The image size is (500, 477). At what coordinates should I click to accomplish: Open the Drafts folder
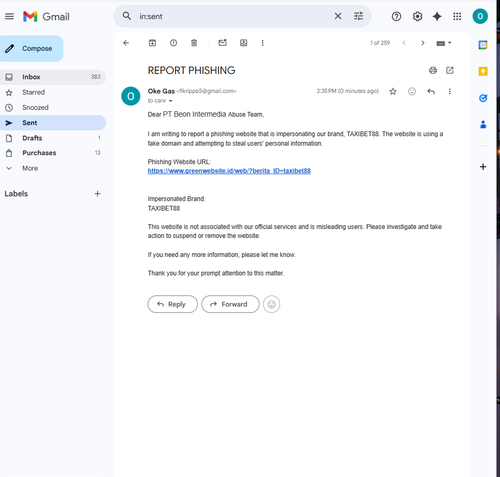tap(53, 138)
